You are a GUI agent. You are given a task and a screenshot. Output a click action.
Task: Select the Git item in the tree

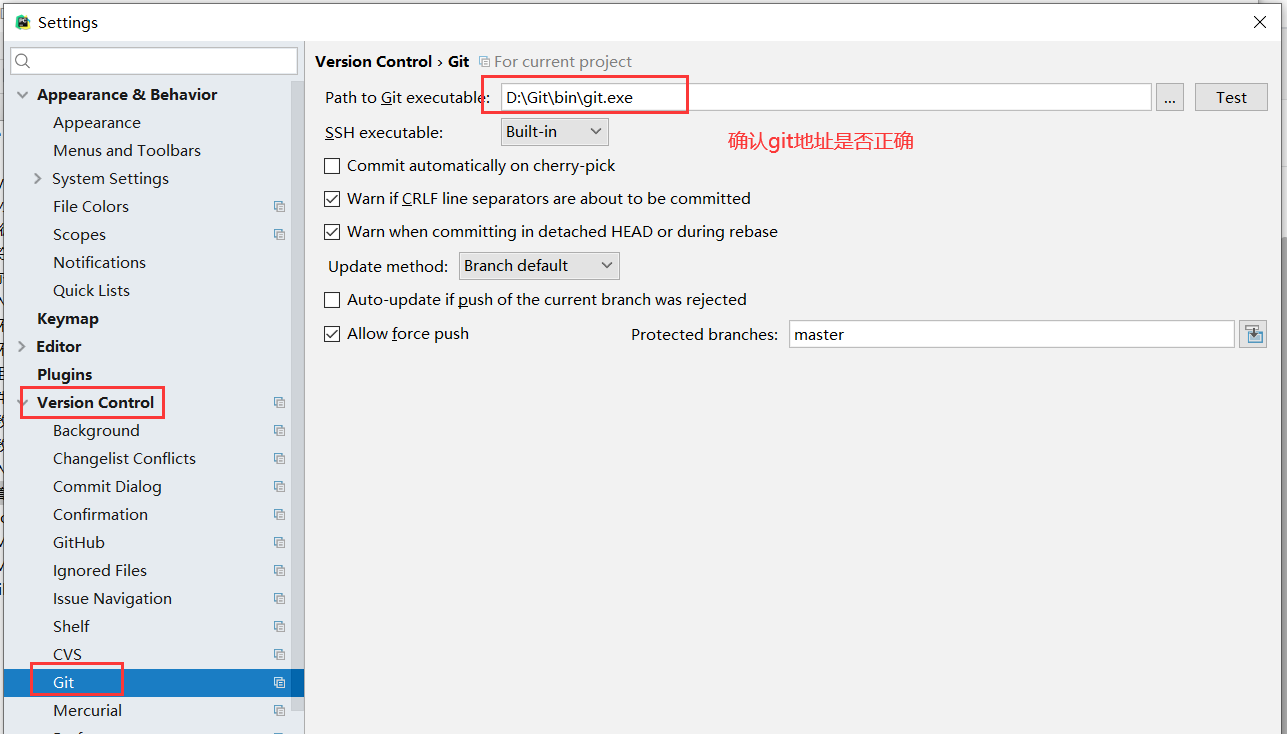click(x=64, y=683)
